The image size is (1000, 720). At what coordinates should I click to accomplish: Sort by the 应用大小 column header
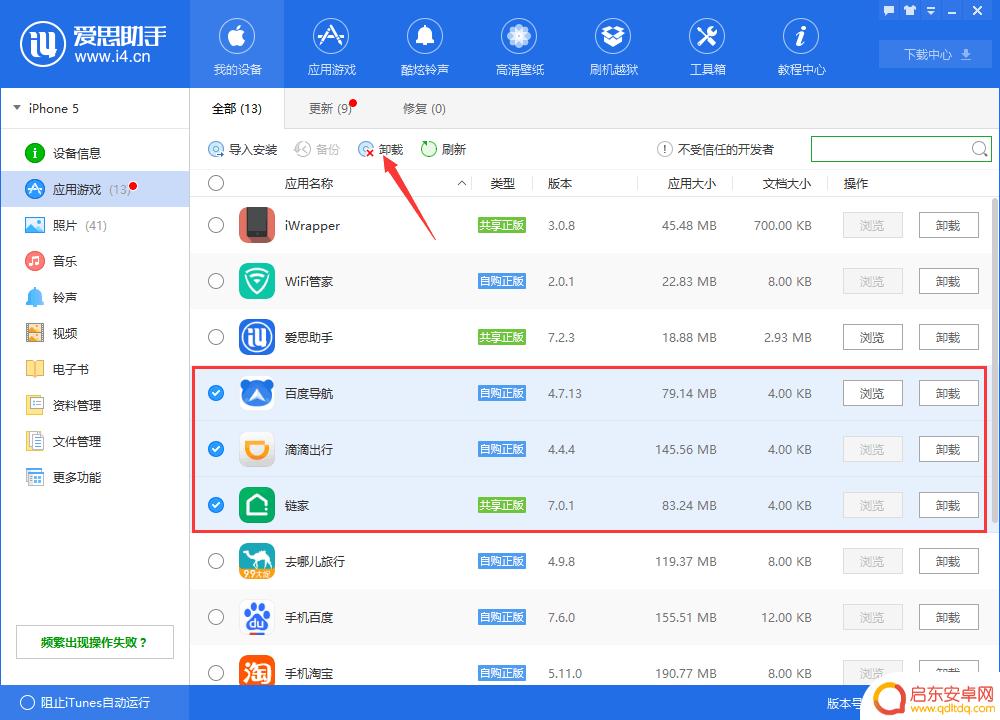click(691, 184)
